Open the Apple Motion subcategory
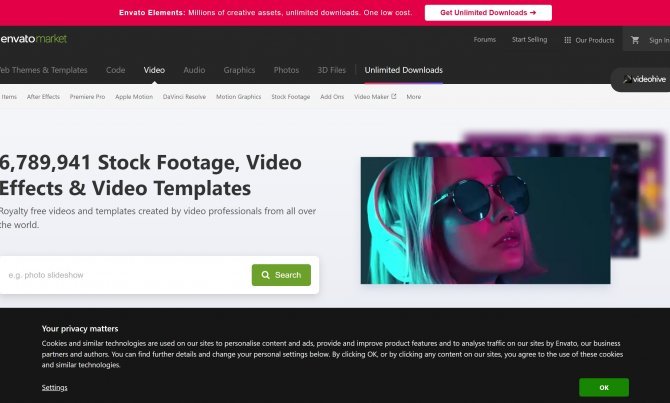Viewport: 670px width, 403px height. 134,97
